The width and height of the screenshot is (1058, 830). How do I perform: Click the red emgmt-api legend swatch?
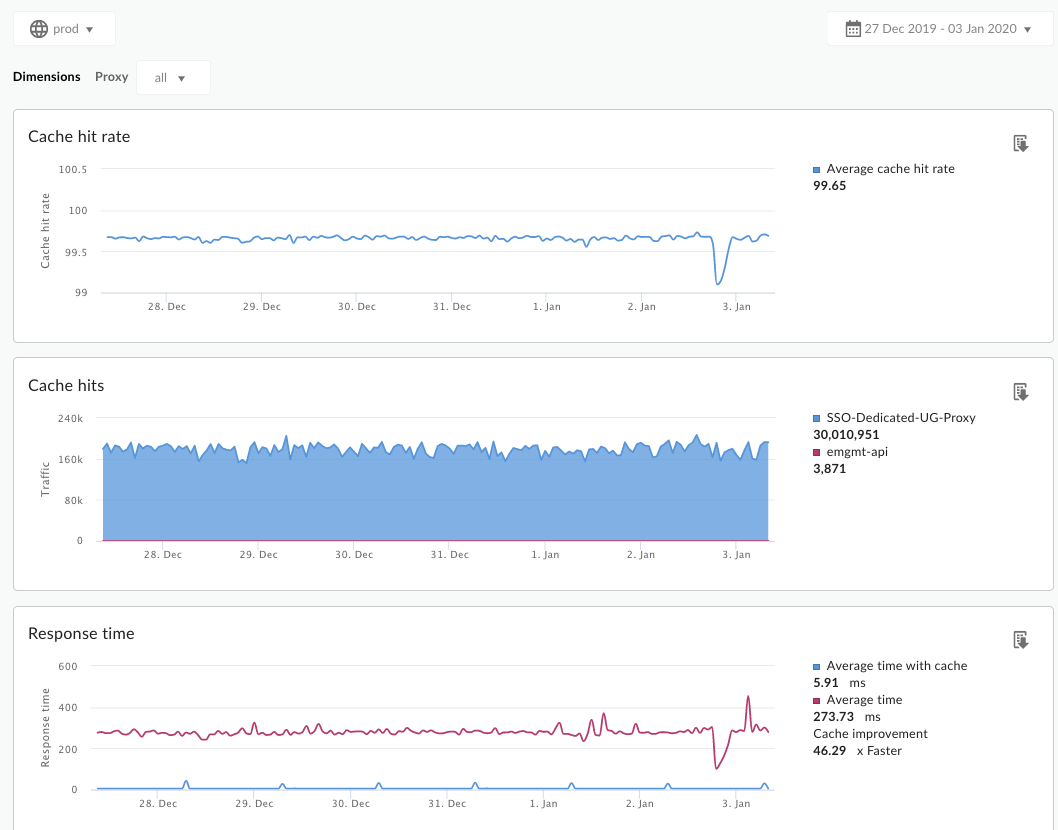coord(817,452)
